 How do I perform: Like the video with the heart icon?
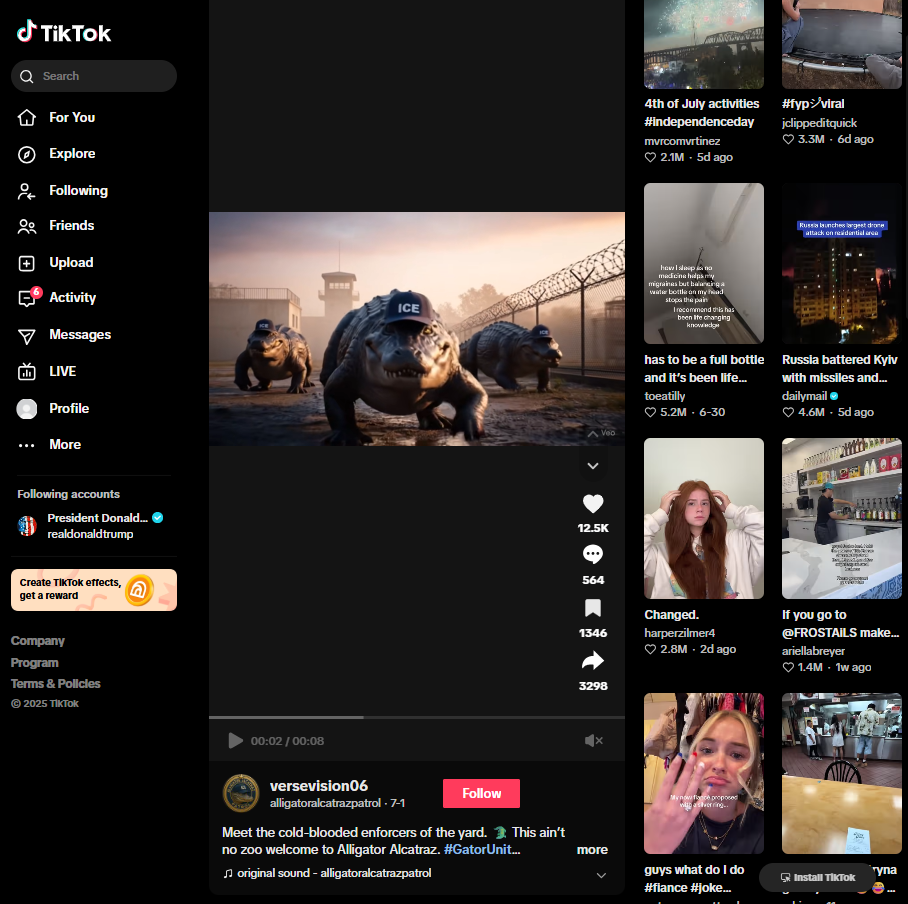coord(593,504)
